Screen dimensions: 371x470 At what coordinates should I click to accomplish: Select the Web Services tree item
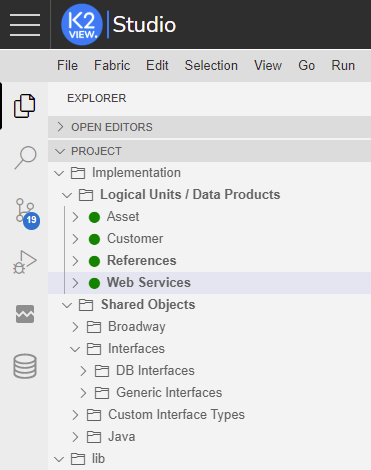tap(209, 283)
